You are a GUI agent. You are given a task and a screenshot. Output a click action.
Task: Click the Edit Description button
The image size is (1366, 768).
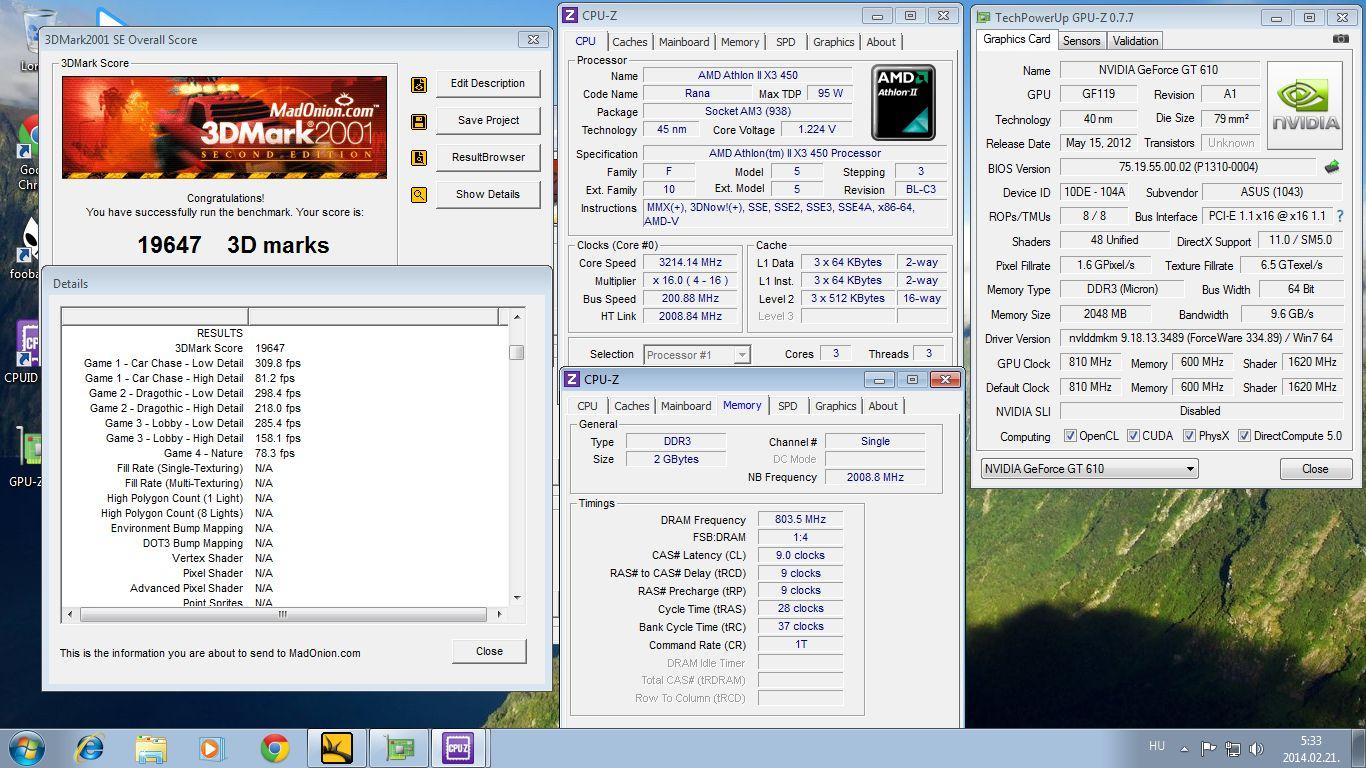click(x=488, y=84)
